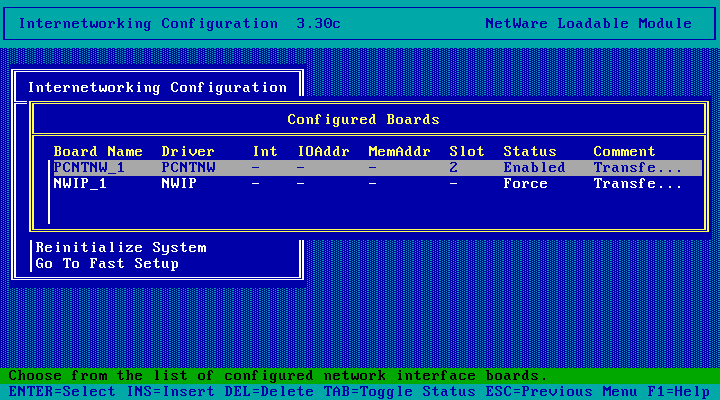Click the Slot column header
Image resolution: width=720 pixels, height=400 pixels.
(467, 152)
